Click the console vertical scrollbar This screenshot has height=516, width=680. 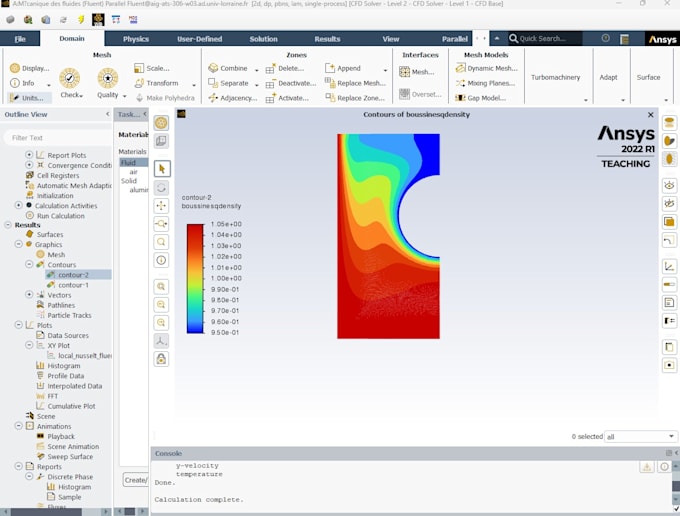tap(676, 486)
